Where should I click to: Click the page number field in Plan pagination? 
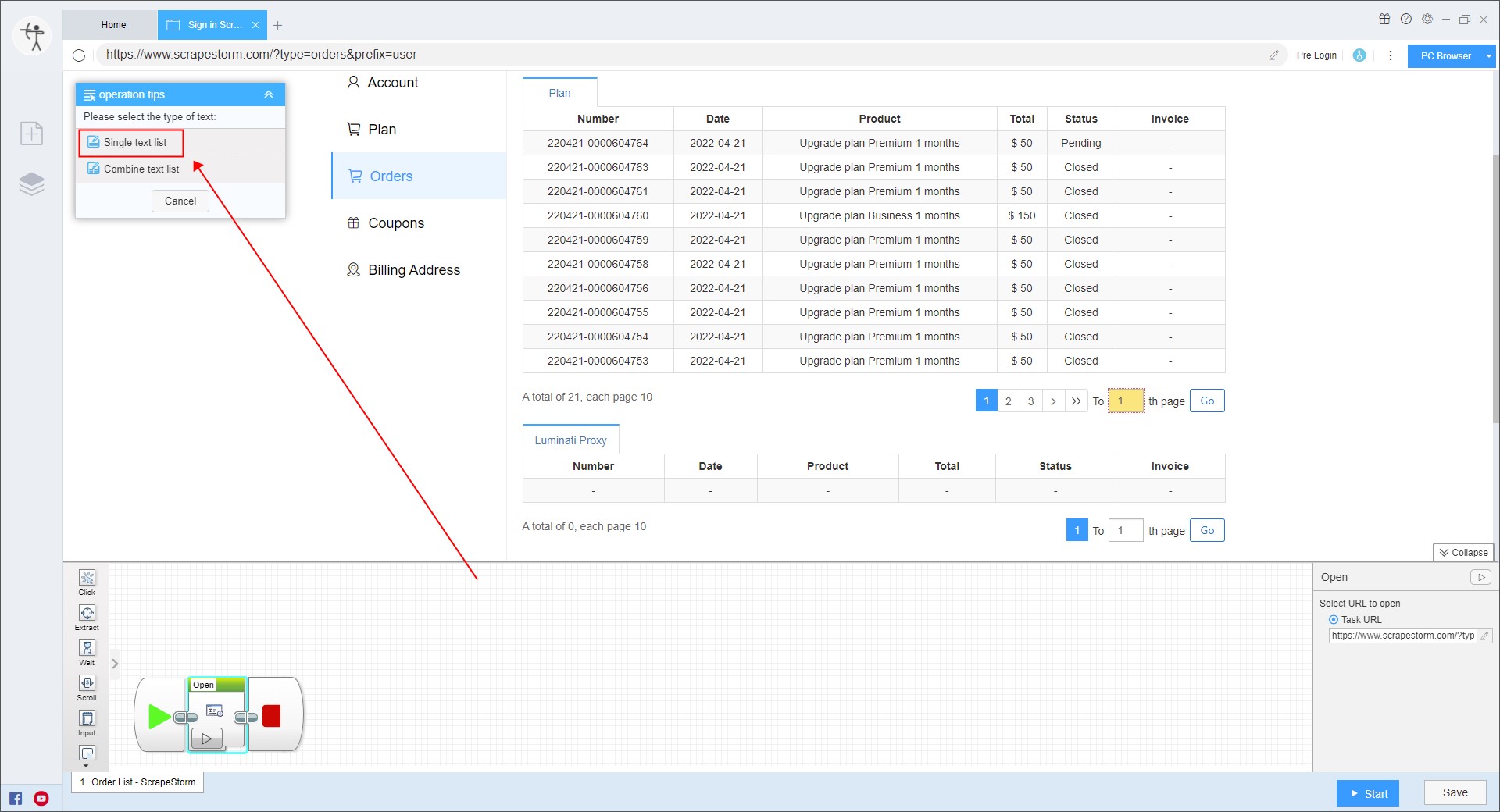click(1126, 401)
